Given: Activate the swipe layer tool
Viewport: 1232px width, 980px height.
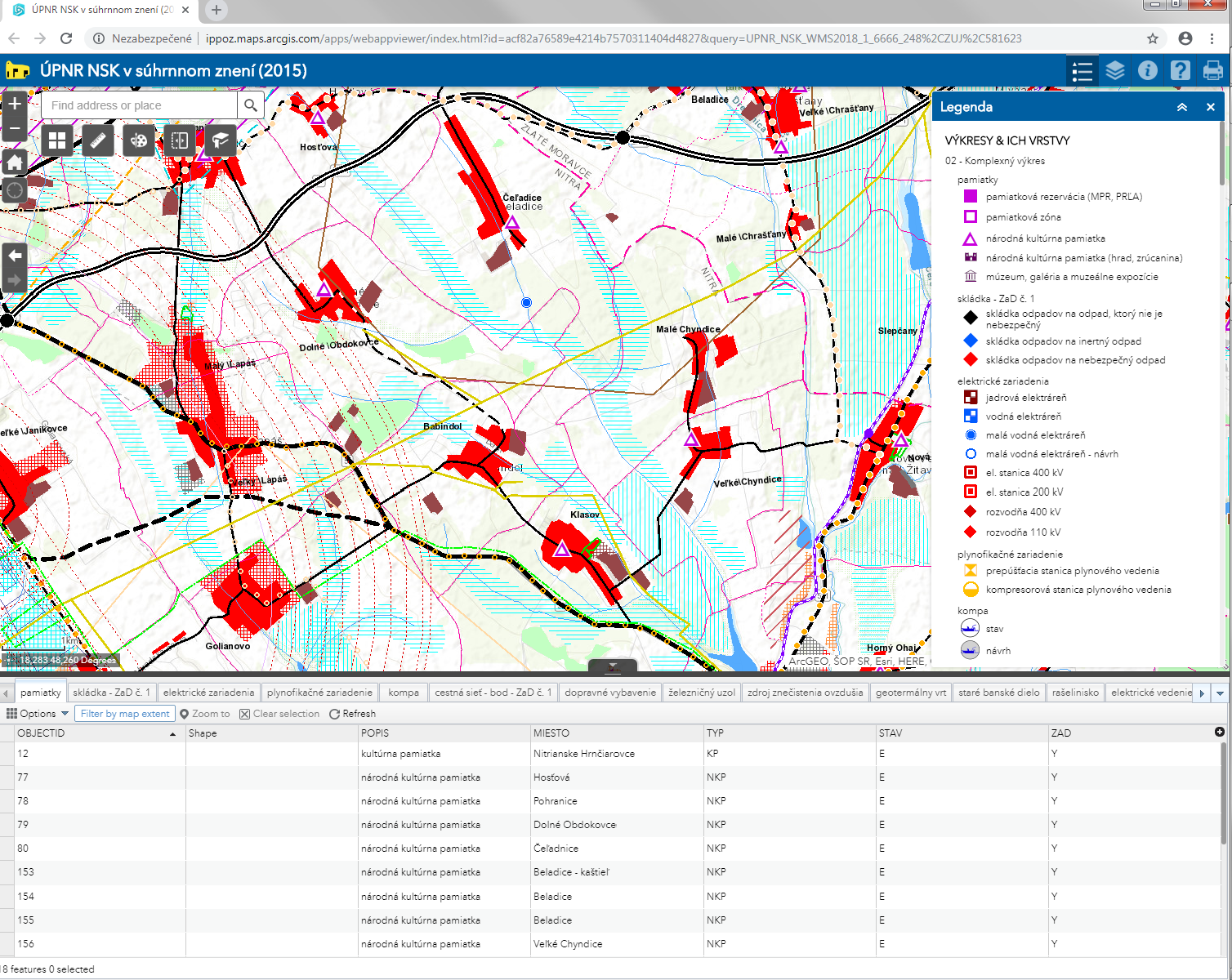Looking at the screenshot, I should 180,140.
